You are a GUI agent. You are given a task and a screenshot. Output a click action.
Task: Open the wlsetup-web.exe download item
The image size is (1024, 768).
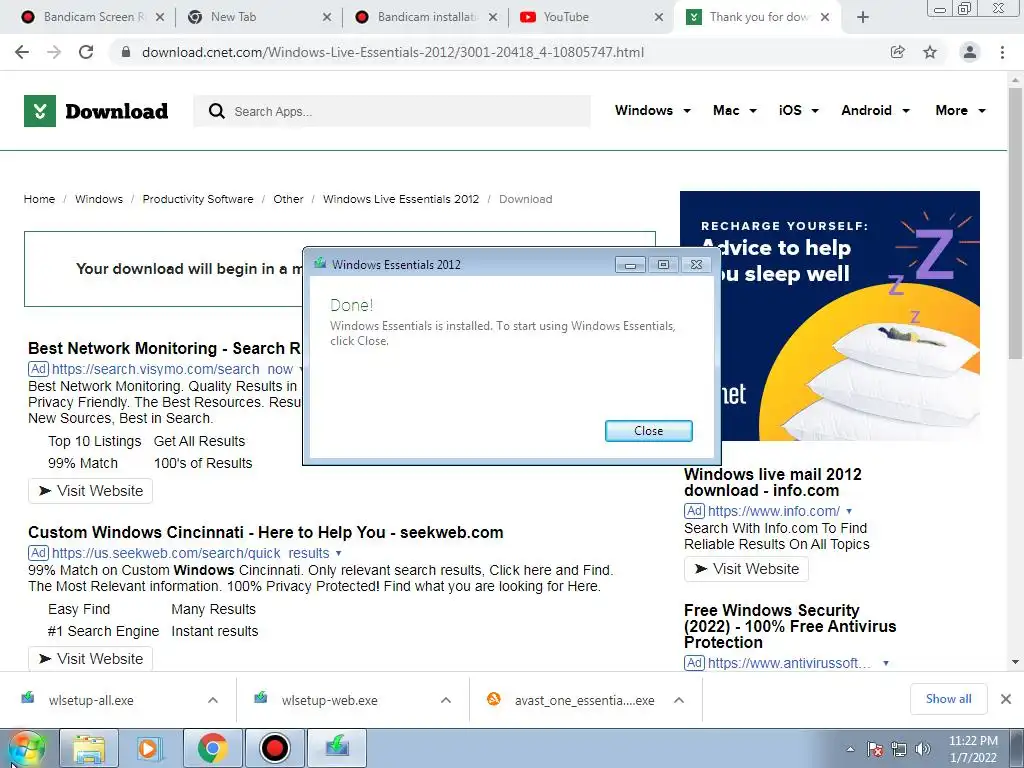(329, 701)
